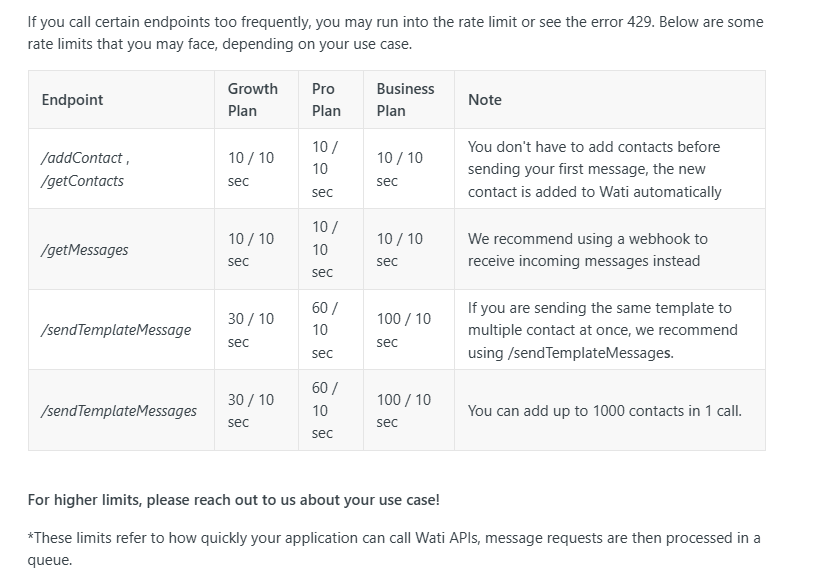This screenshot has width=822, height=581.
Task: Select the /addContact endpoint text
Action: click(82, 158)
